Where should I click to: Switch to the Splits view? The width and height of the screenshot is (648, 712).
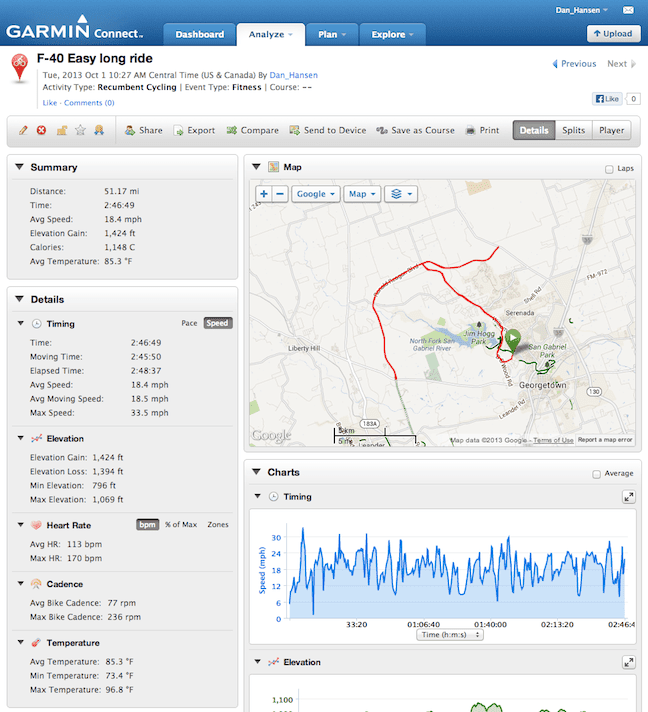573,130
